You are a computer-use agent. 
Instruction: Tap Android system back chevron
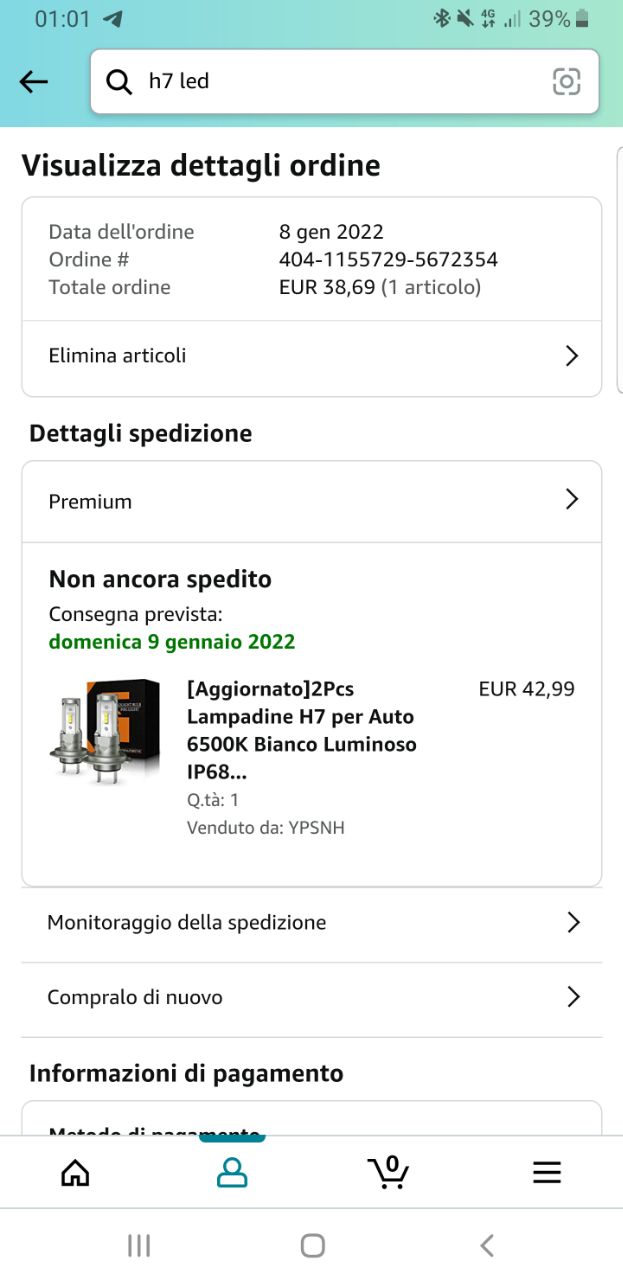tap(487, 1245)
